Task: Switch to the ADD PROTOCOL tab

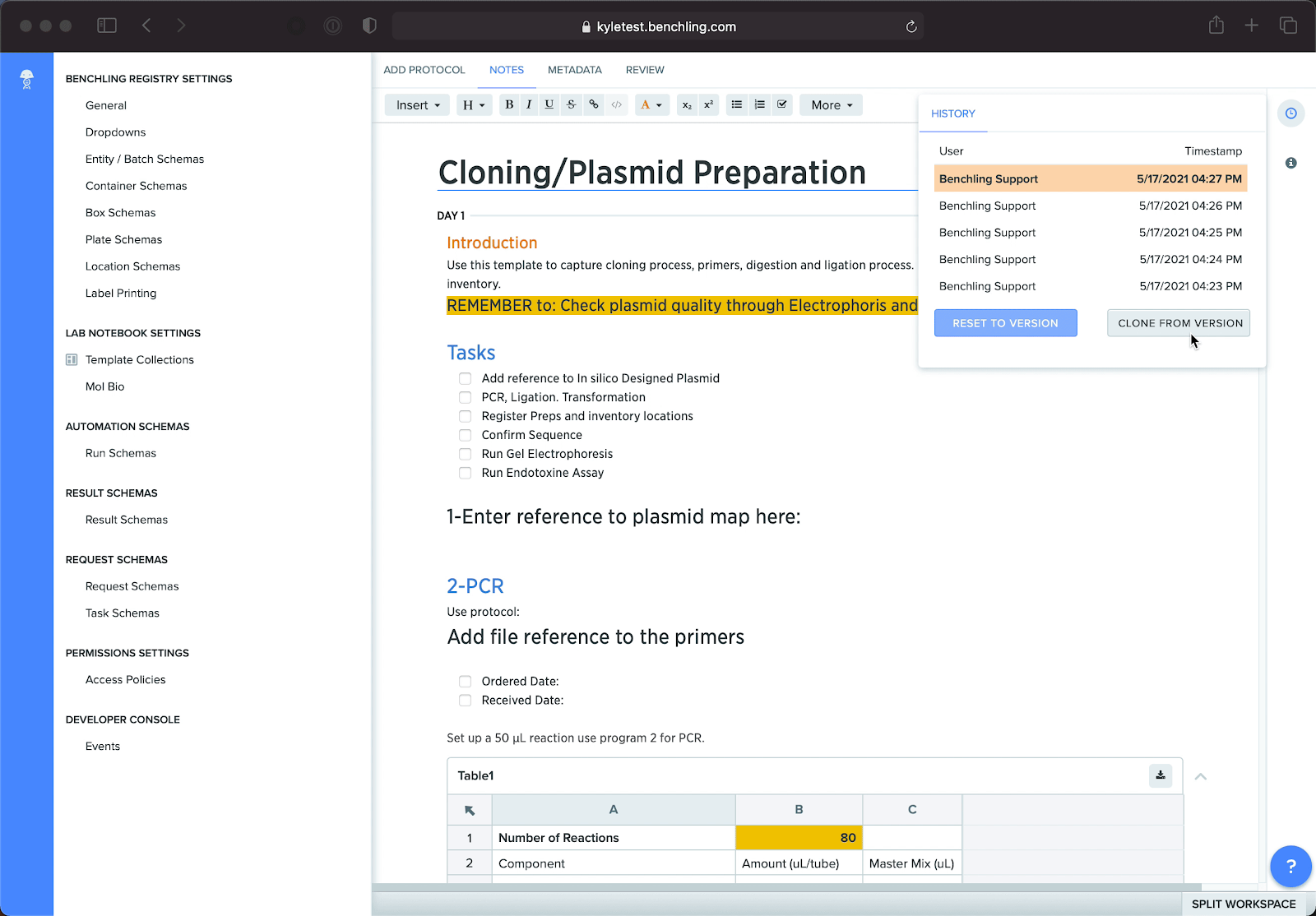Action: pos(424,70)
